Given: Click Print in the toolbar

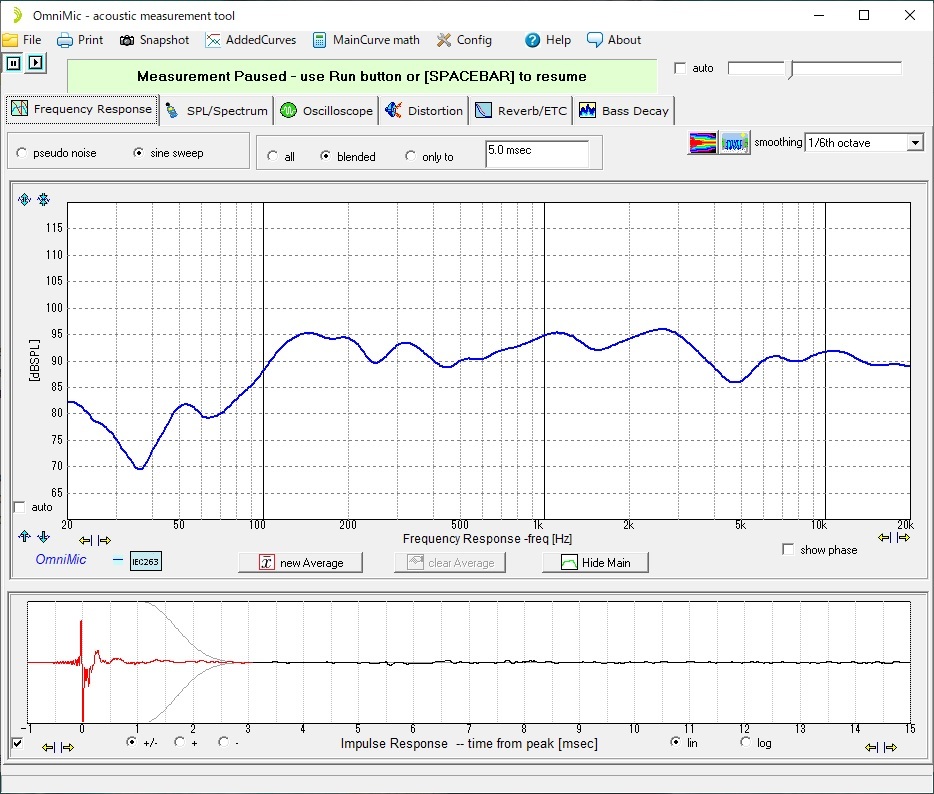Looking at the screenshot, I should [80, 40].
